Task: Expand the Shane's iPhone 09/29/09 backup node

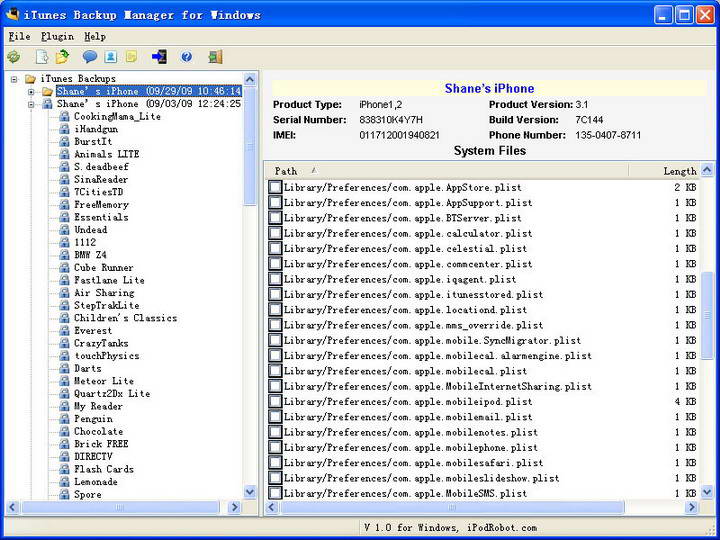Action: tap(31, 91)
